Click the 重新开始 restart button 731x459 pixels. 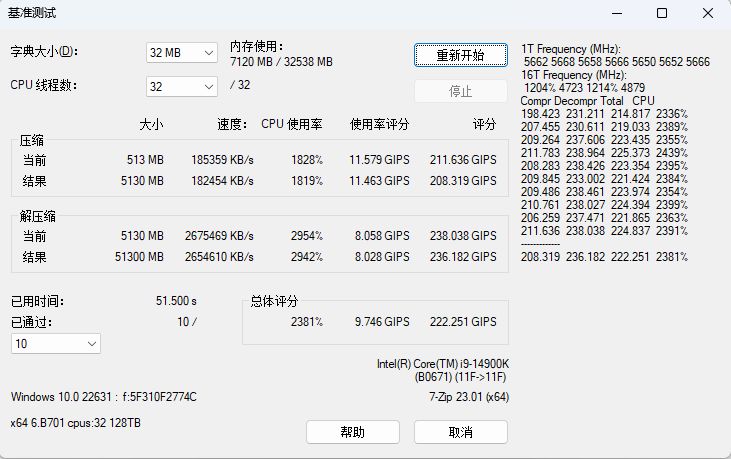(460, 55)
